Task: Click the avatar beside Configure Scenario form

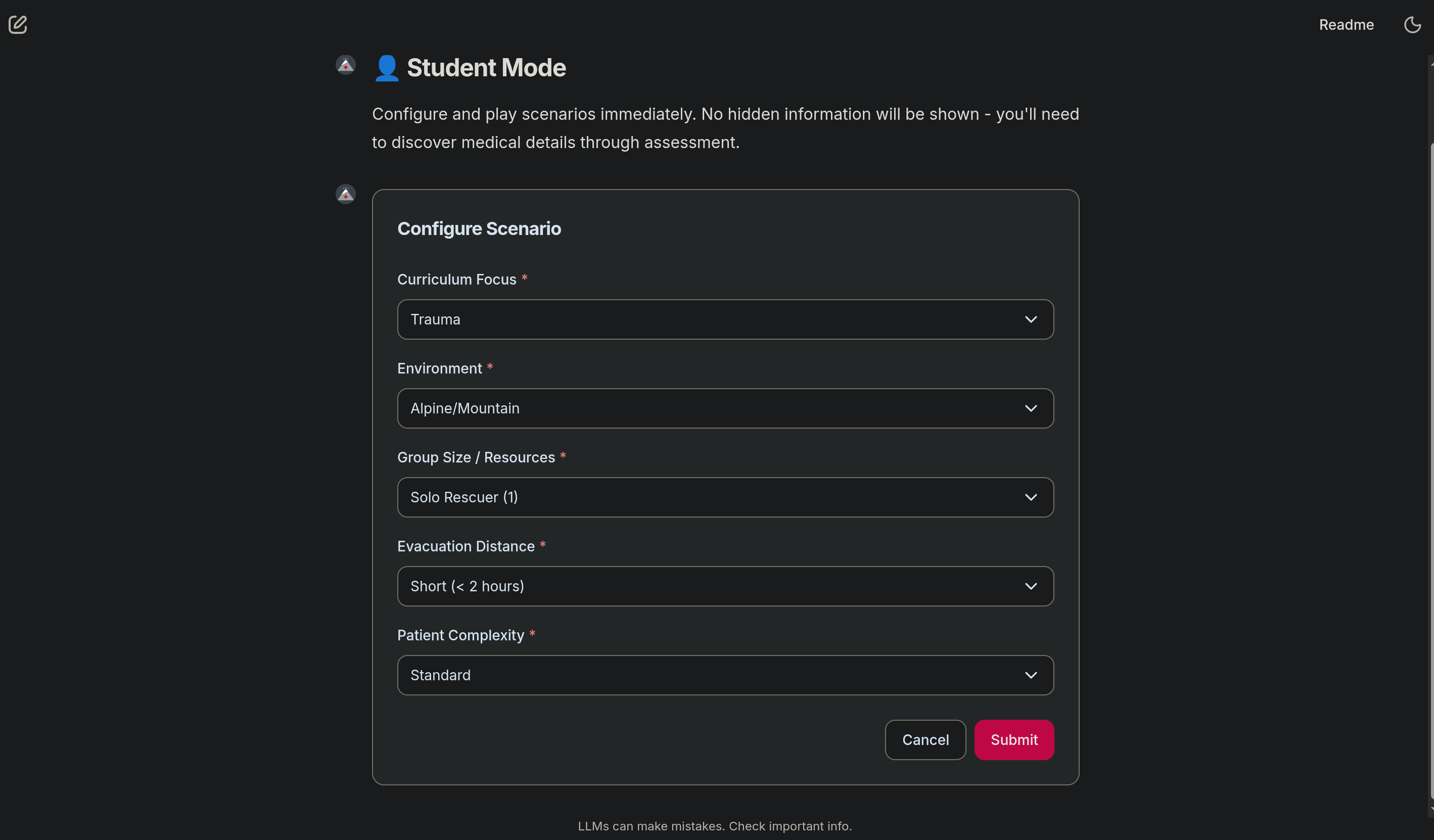Action: 345,194
